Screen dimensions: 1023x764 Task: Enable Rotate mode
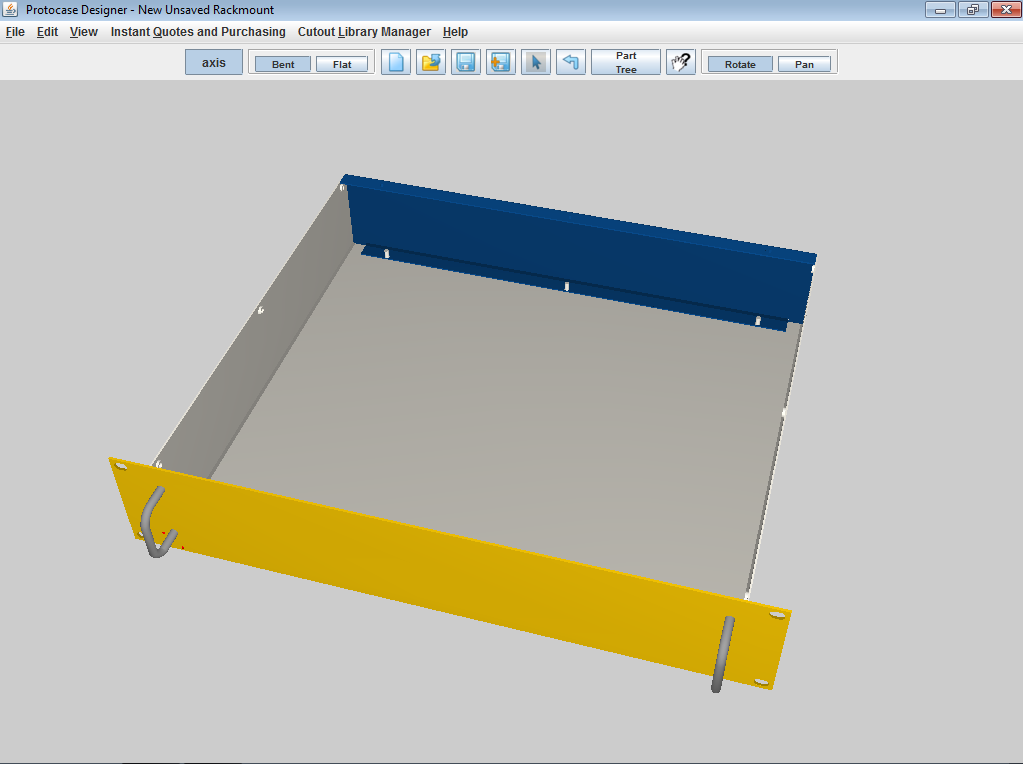[x=740, y=64]
